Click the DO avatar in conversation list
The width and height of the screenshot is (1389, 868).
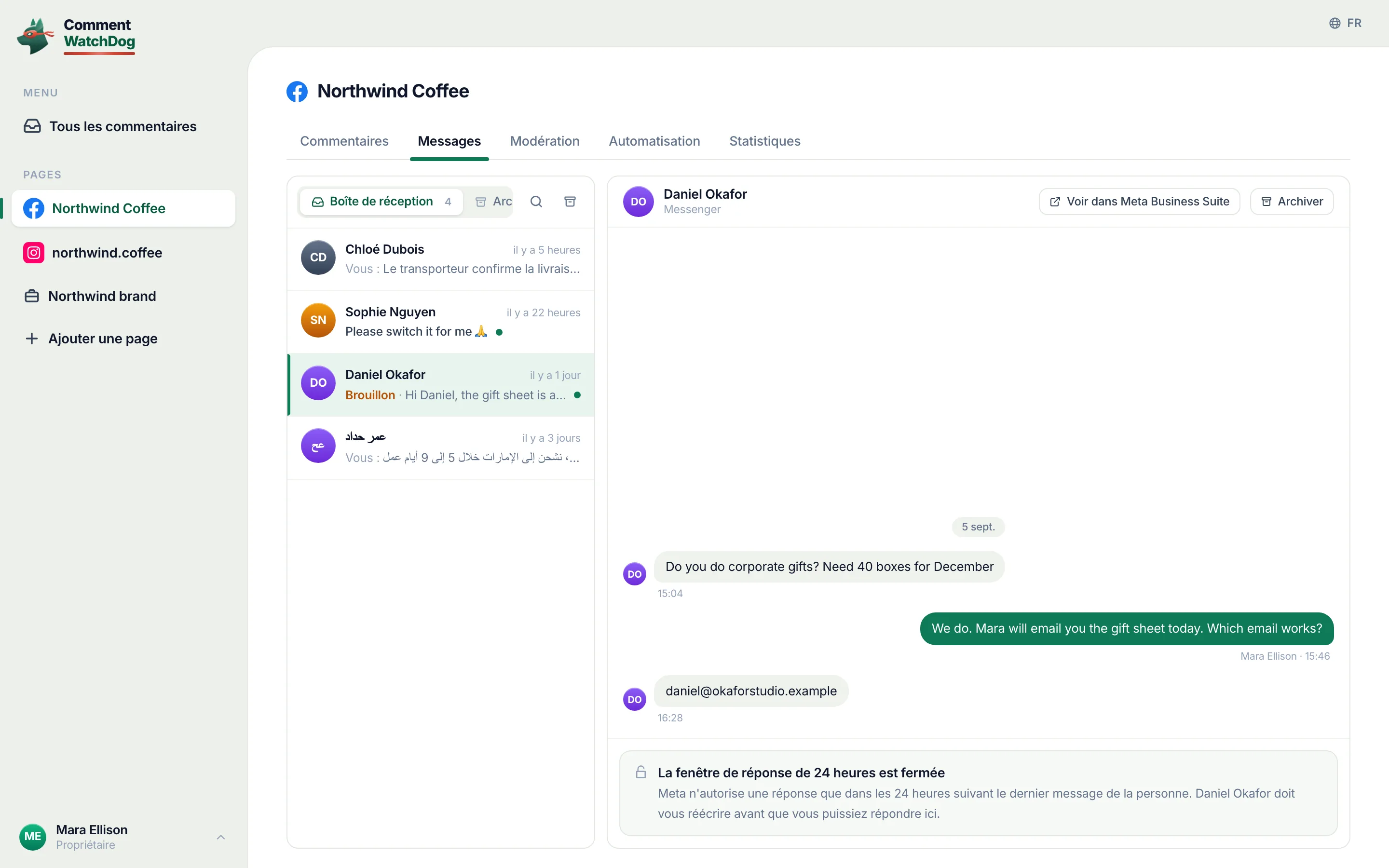click(x=318, y=383)
